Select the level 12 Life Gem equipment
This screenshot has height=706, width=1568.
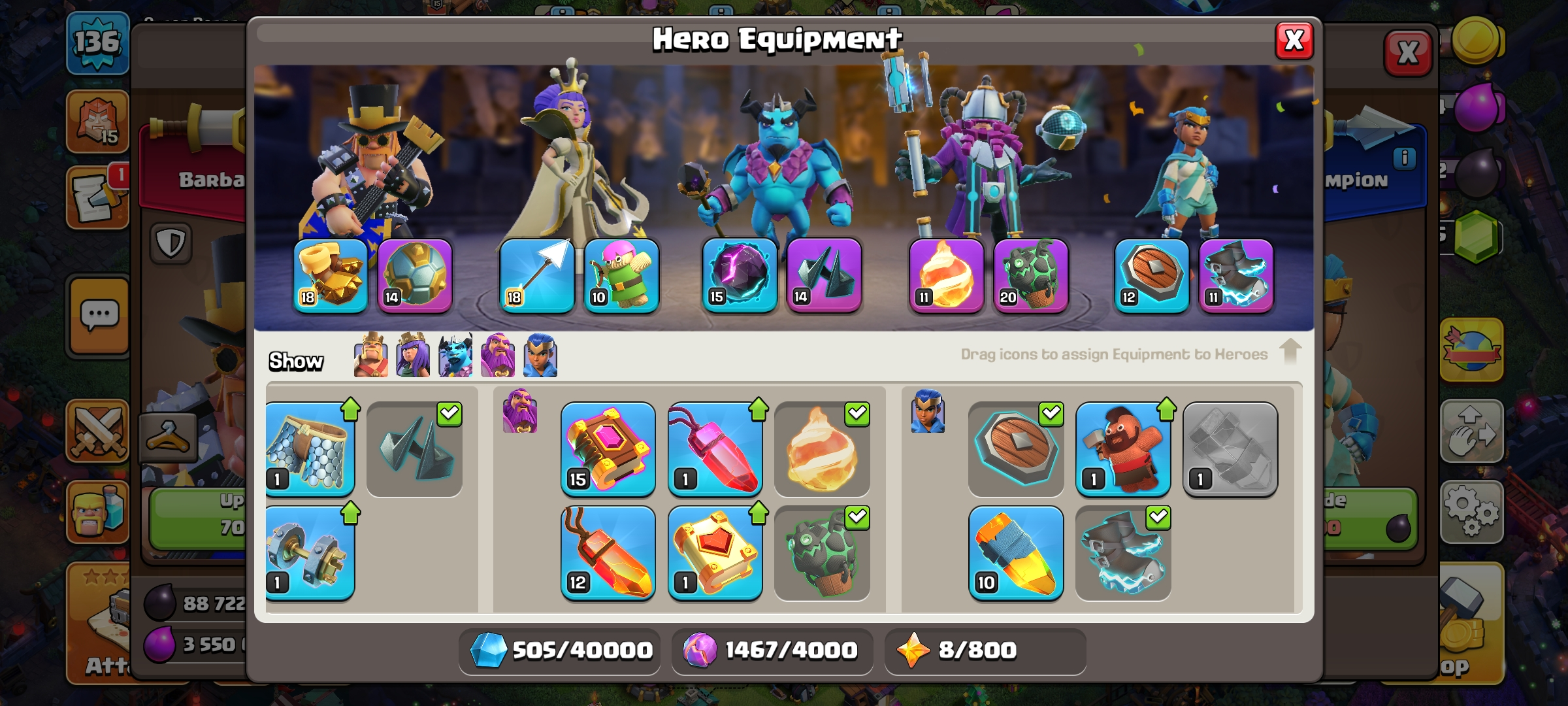click(x=608, y=553)
